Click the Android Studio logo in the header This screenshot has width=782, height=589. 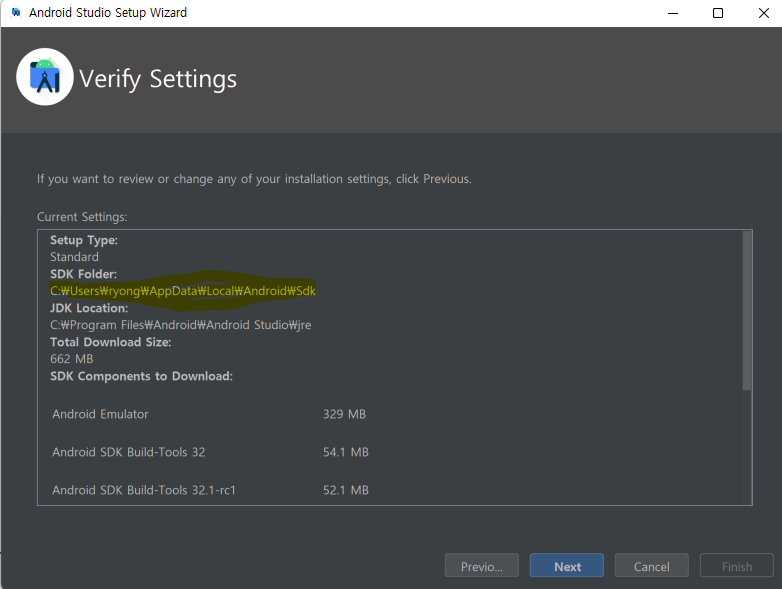45,77
